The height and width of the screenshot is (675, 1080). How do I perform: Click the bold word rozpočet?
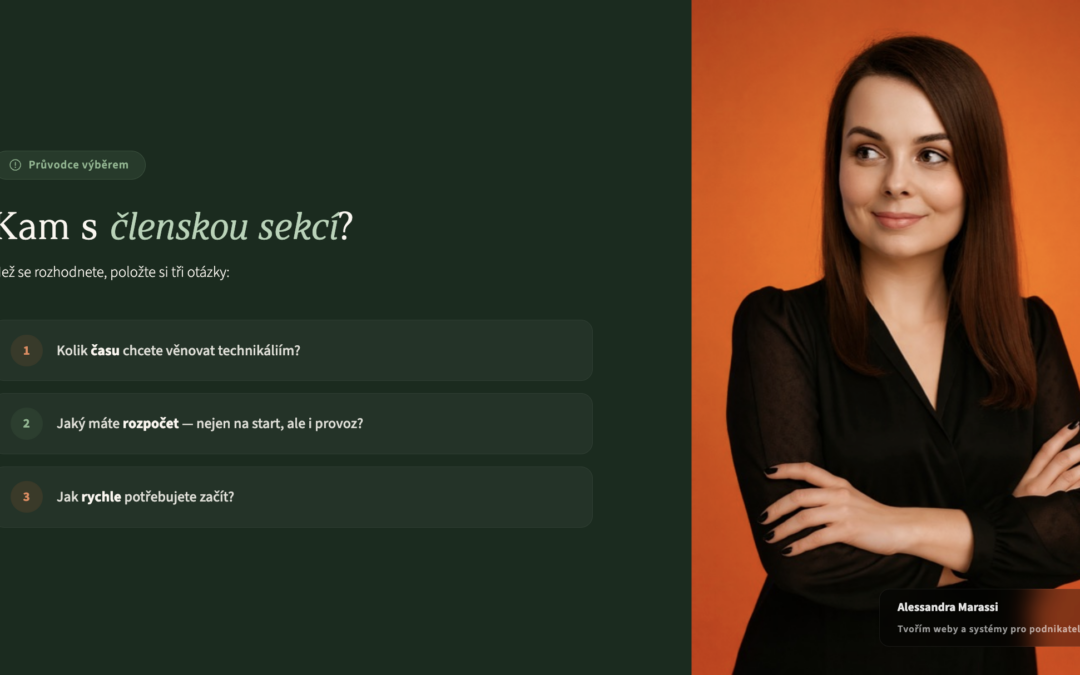pyautogui.click(x=150, y=424)
